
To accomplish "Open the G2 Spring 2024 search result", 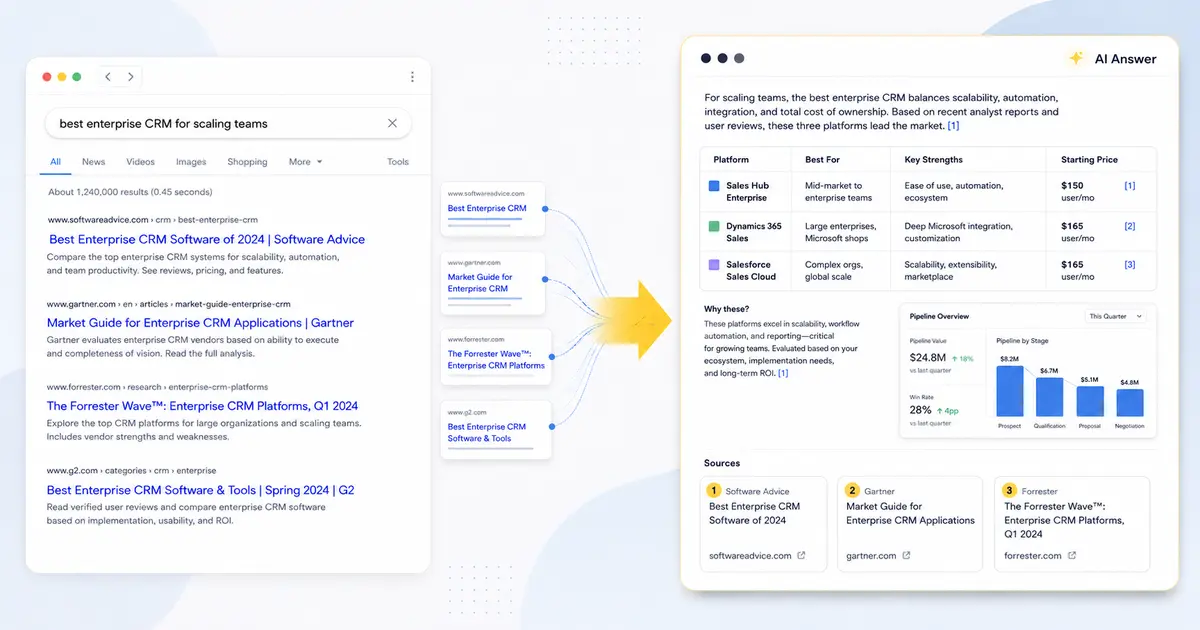I will [200, 490].
